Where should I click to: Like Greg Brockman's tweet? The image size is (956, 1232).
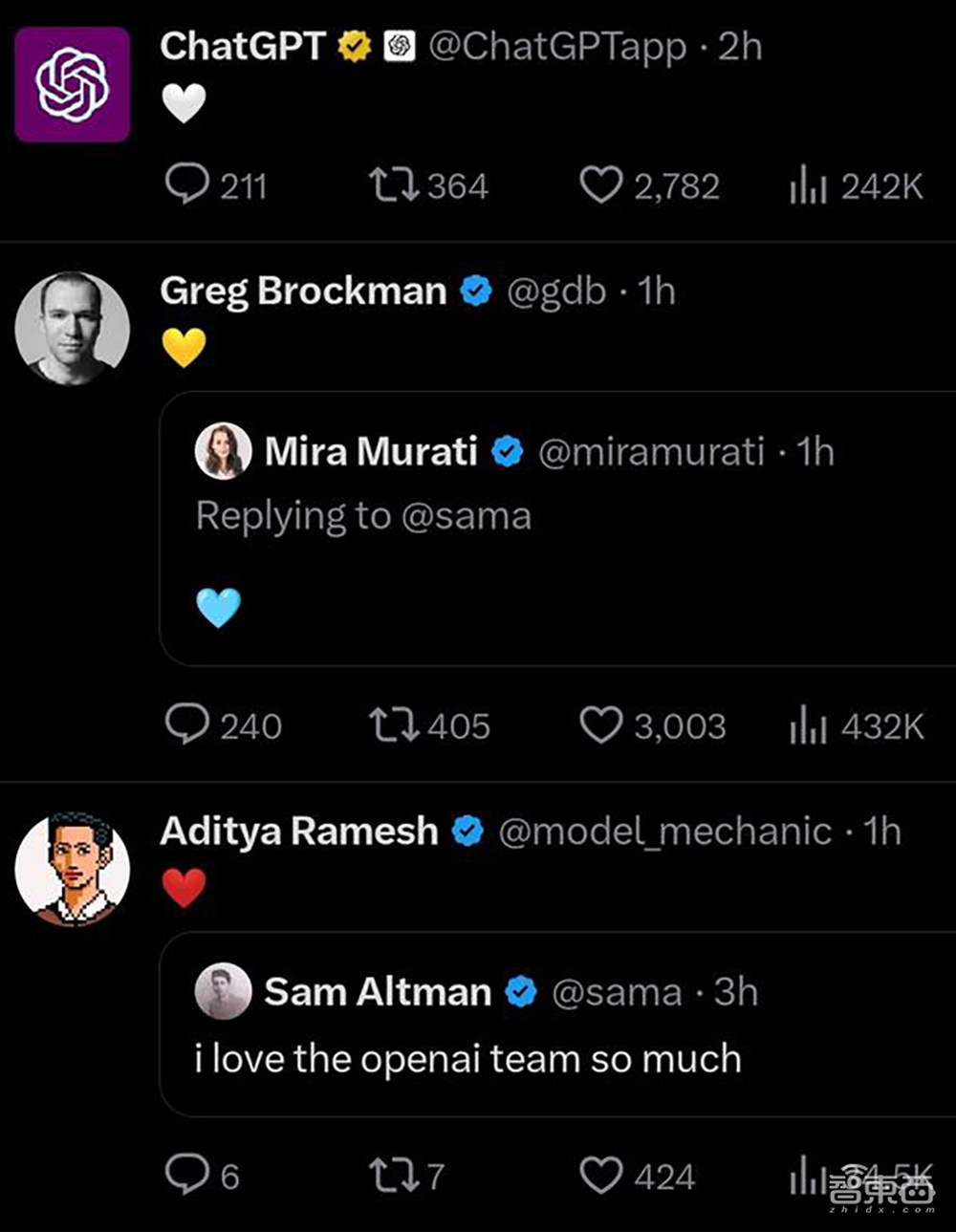(600, 725)
